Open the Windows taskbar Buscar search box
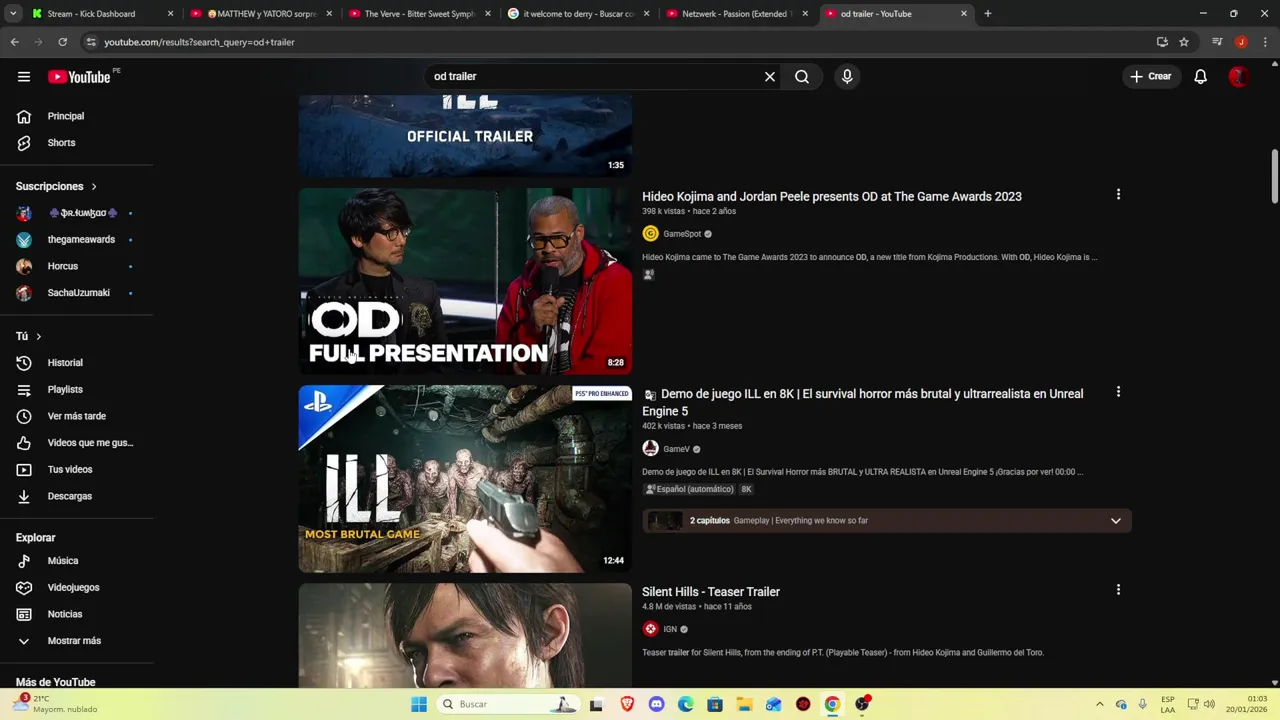The height and width of the screenshot is (720, 1280). pyautogui.click(x=508, y=704)
